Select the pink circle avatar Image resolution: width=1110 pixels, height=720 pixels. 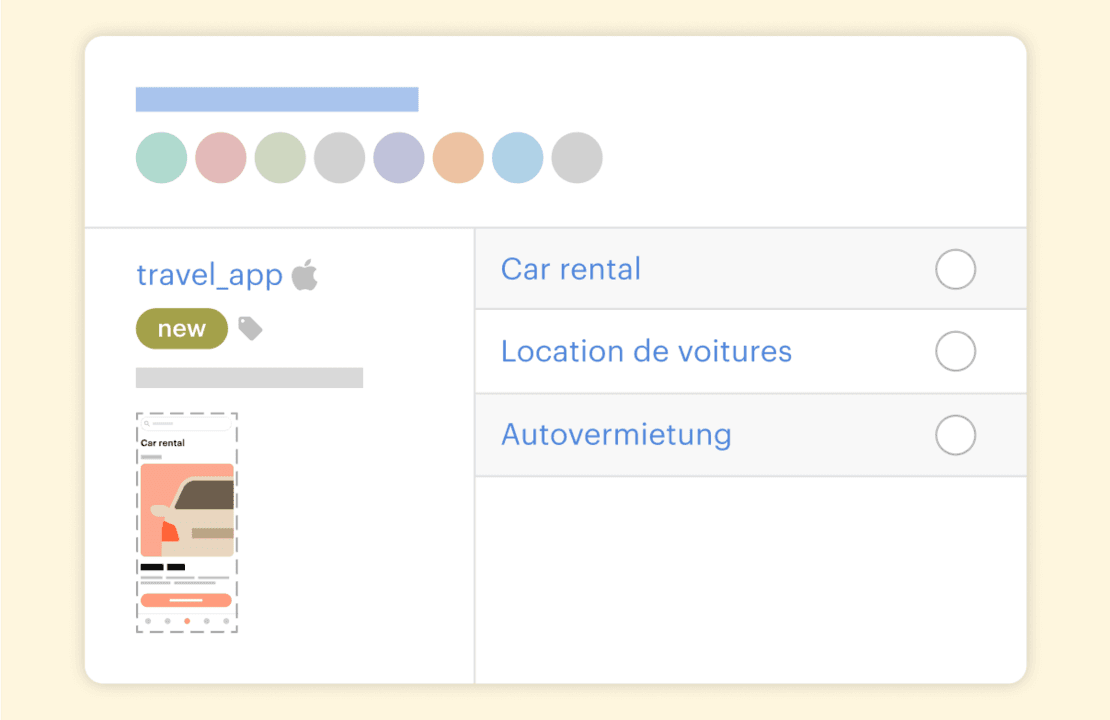coord(221,158)
